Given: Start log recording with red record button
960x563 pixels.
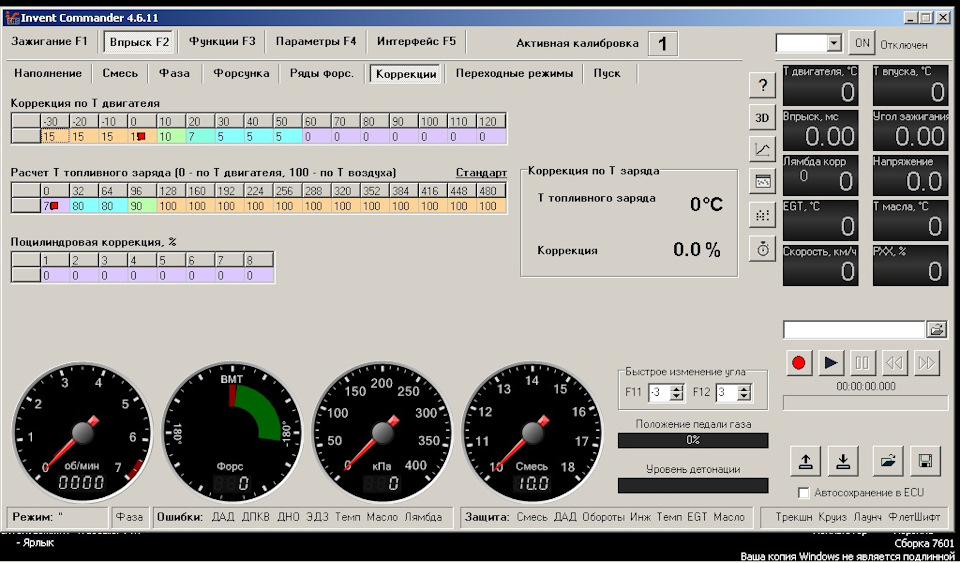Looking at the screenshot, I should [798, 363].
